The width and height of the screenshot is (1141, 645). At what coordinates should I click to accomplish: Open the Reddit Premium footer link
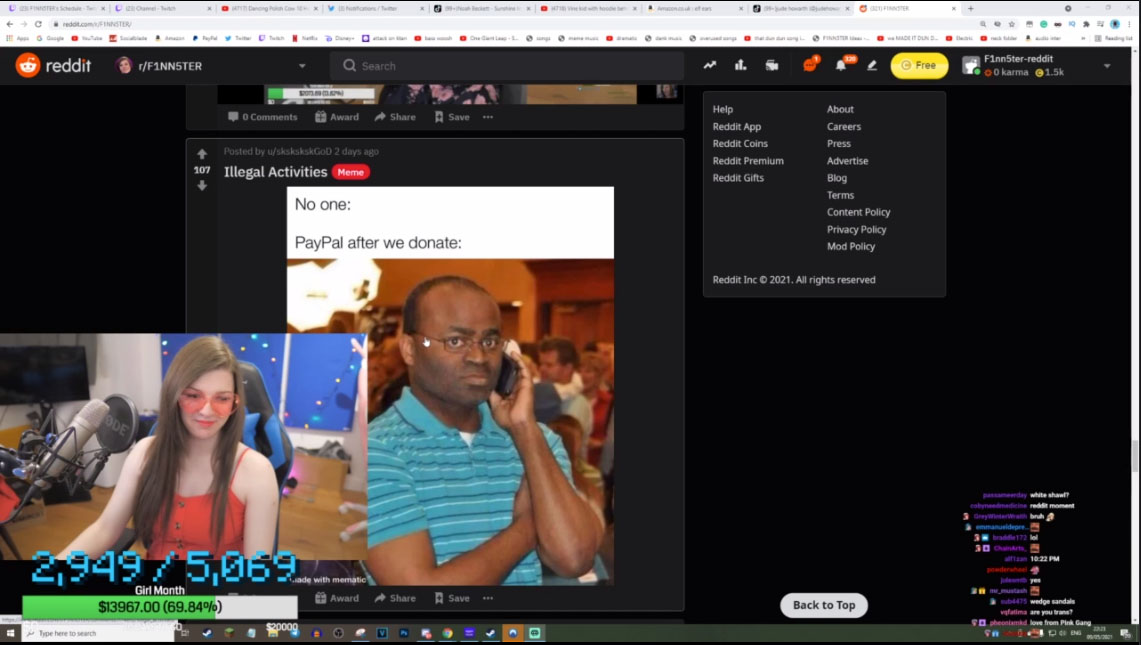point(748,161)
